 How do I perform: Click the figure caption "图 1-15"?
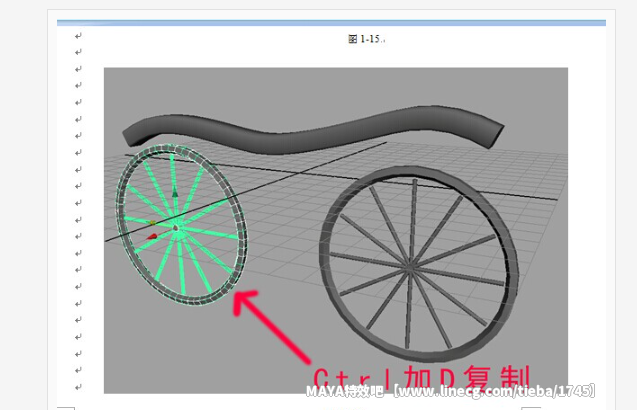[x=366, y=39]
